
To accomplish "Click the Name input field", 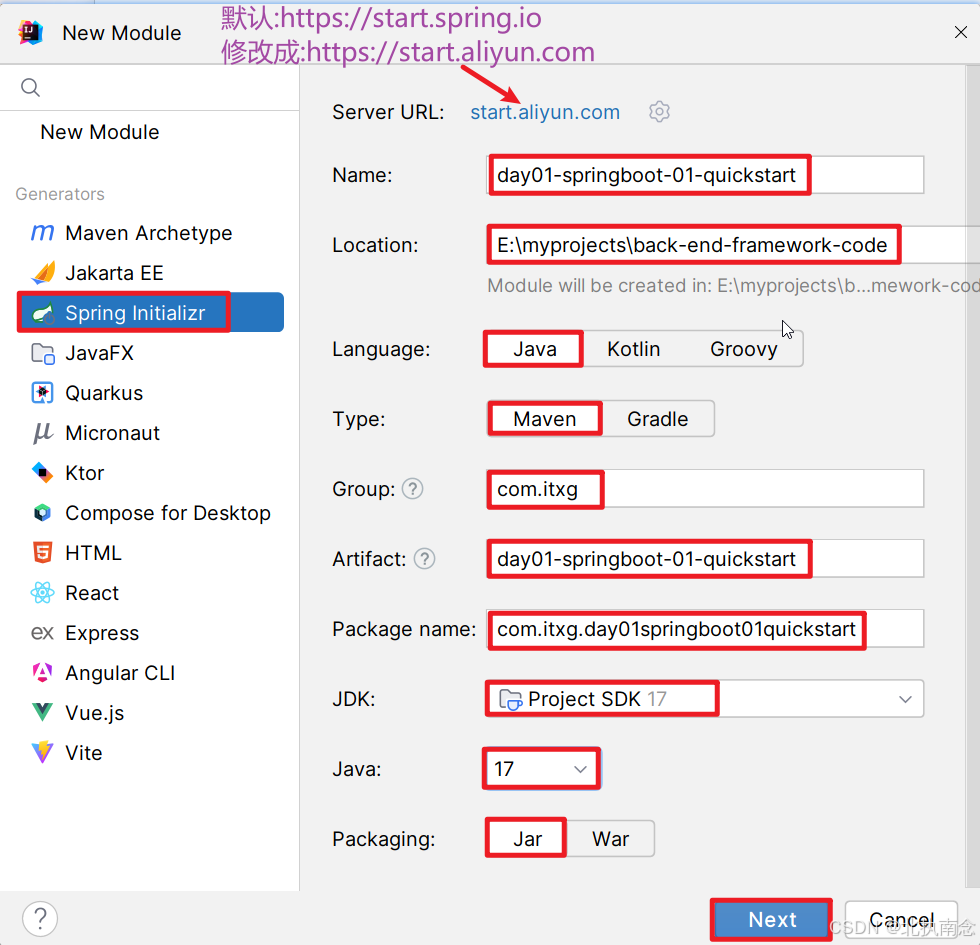I will 705,175.
